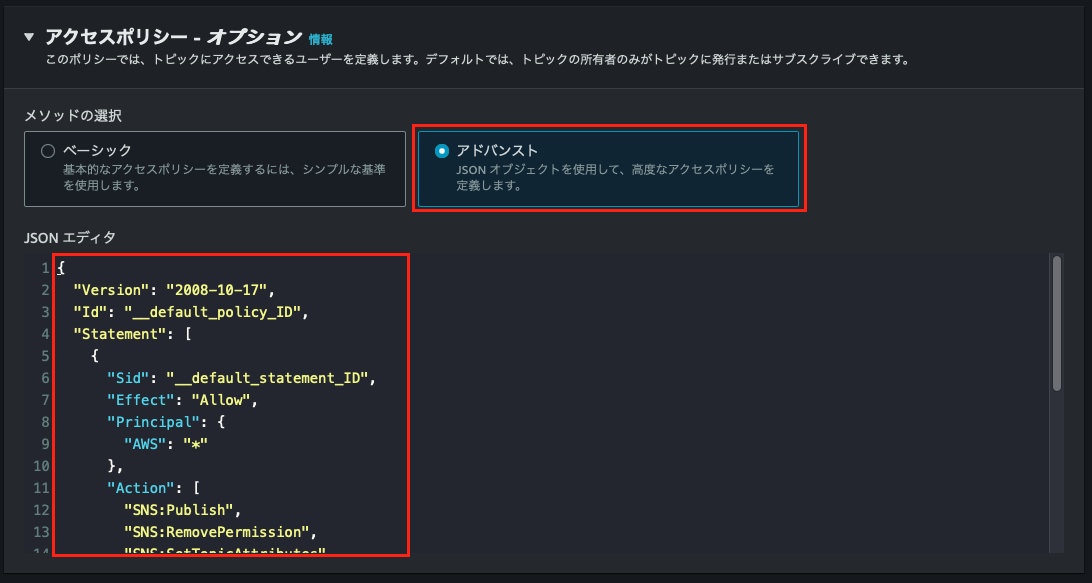Click the メソッドの選択 label
This screenshot has width=1092, height=583.
[x=72, y=116]
